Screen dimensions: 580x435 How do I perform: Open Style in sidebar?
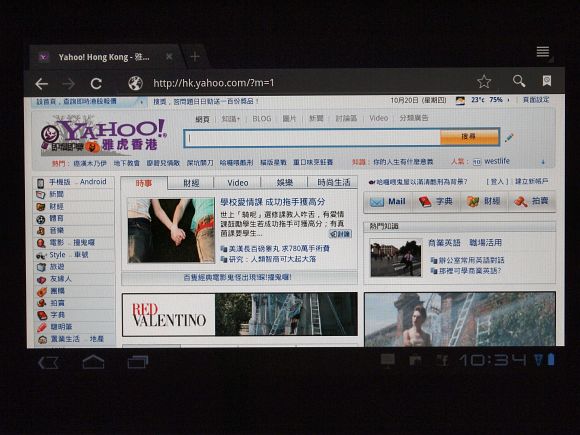tap(57, 255)
